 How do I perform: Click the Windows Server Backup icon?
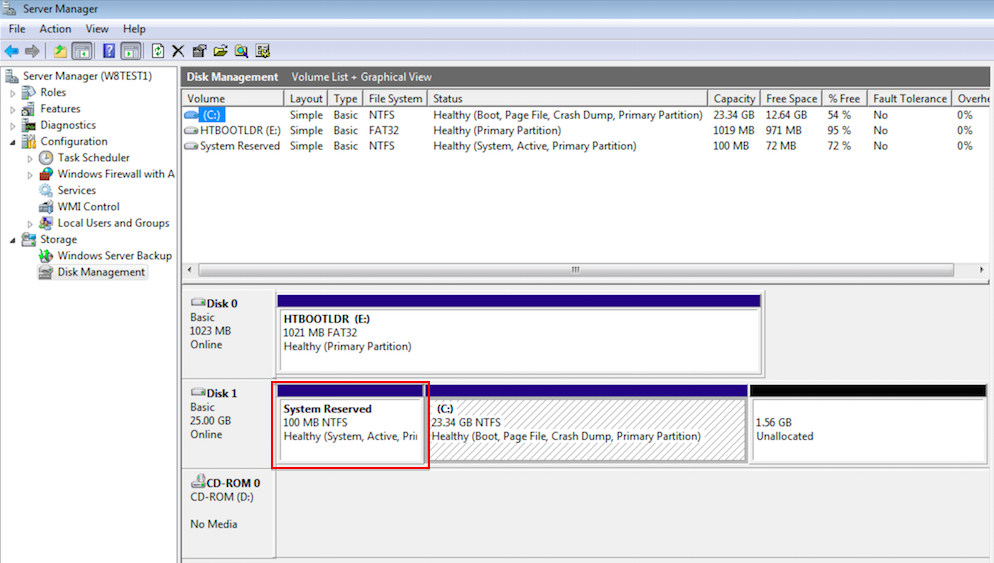(x=46, y=256)
